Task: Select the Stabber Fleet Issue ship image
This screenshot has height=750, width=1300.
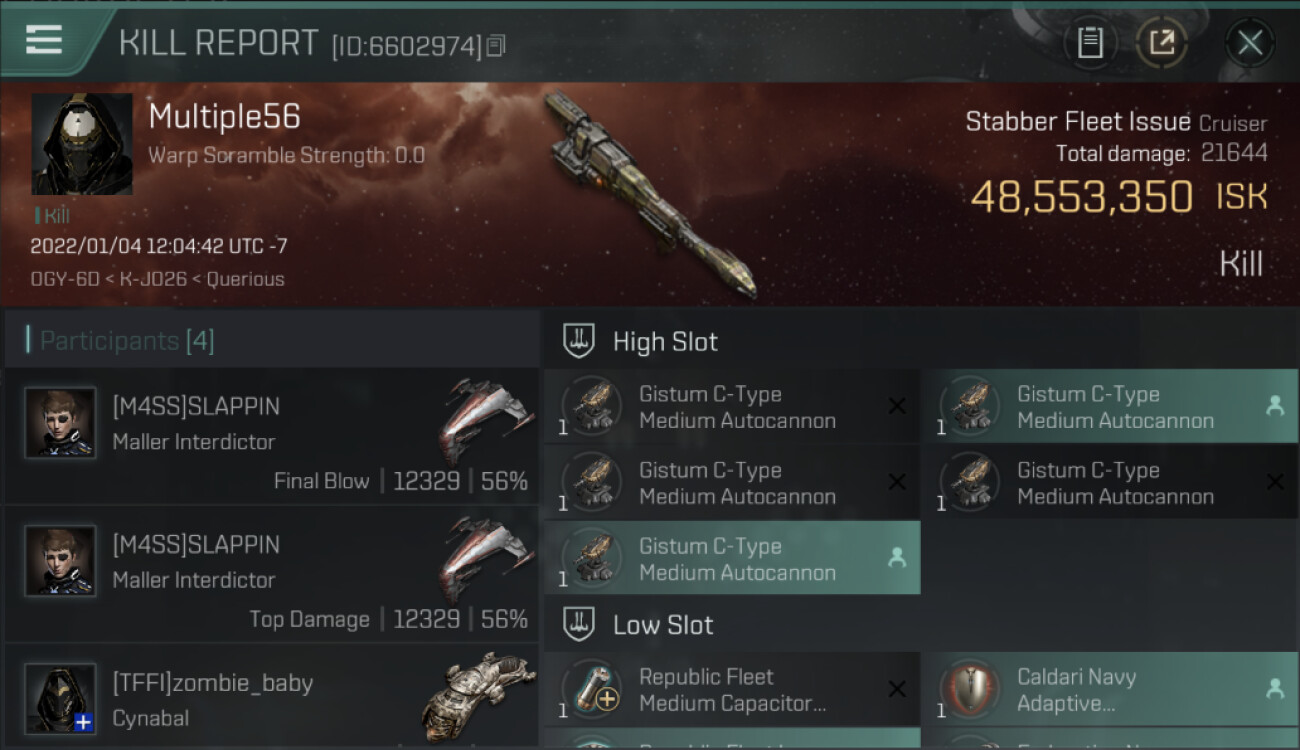Action: pyautogui.click(x=650, y=195)
